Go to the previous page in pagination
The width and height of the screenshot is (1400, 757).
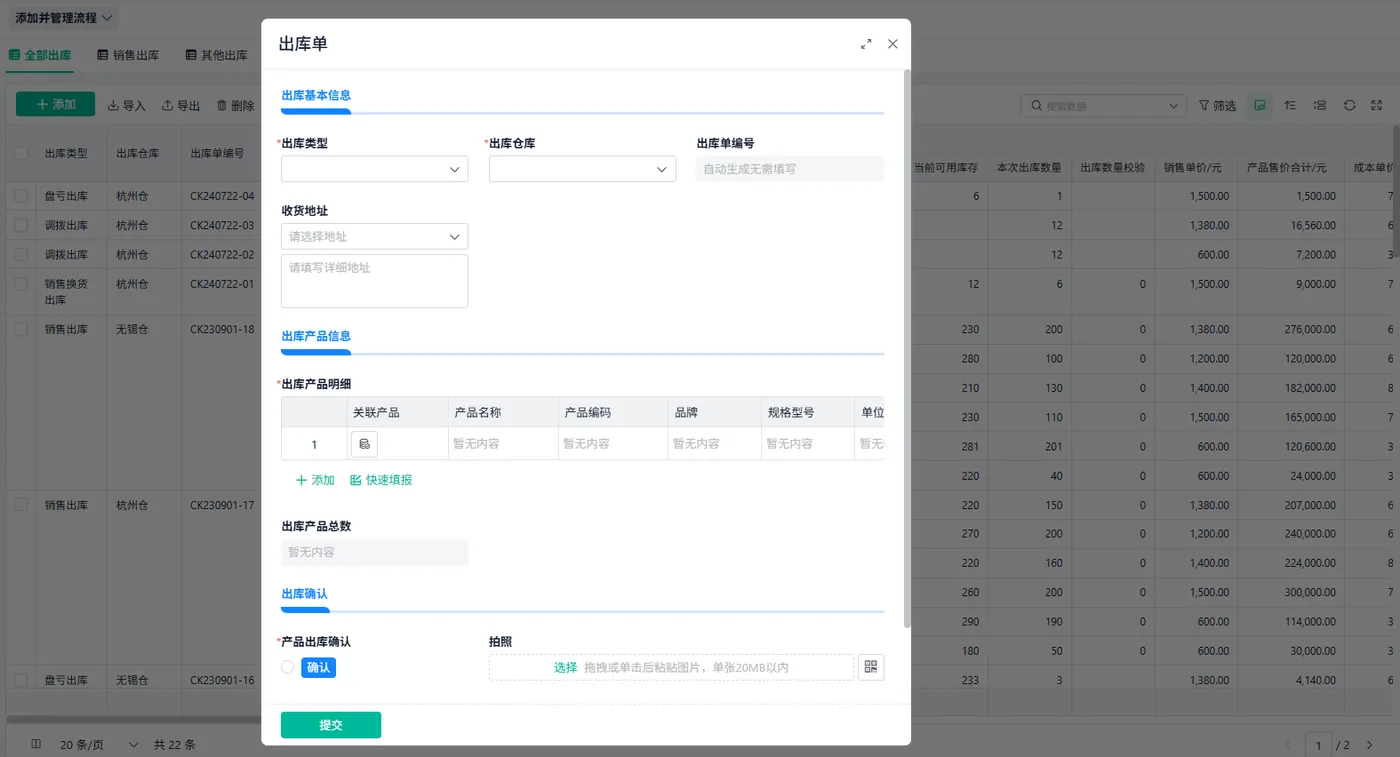coord(1288,745)
